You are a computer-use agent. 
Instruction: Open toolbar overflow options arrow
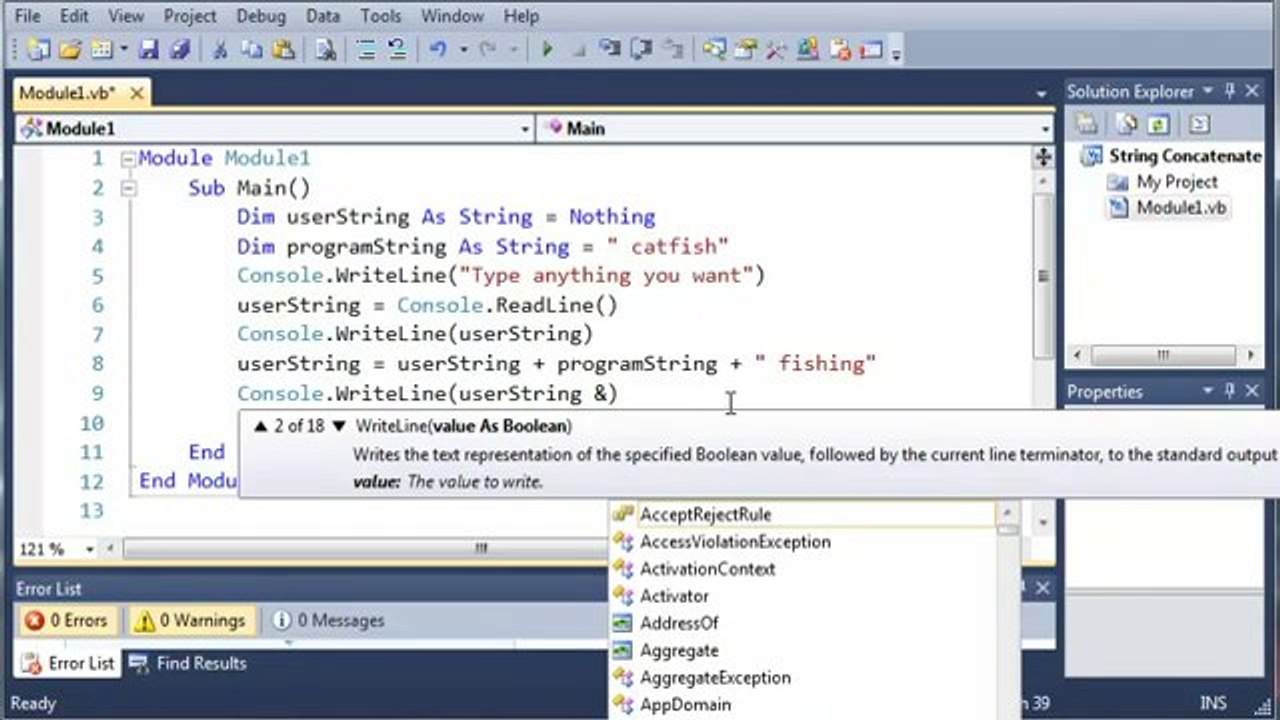click(896, 52)
